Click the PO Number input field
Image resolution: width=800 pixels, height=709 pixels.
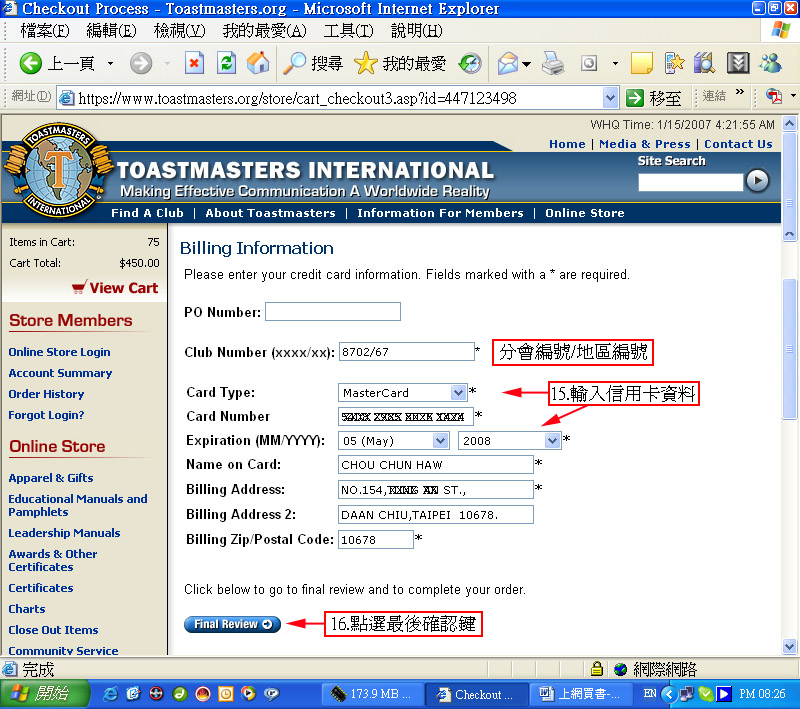coord(332,312)
